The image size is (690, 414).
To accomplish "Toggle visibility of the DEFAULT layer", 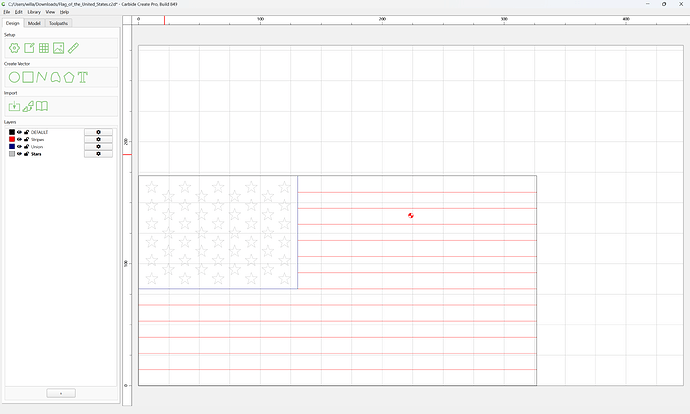I will click(x=19, y=132).
